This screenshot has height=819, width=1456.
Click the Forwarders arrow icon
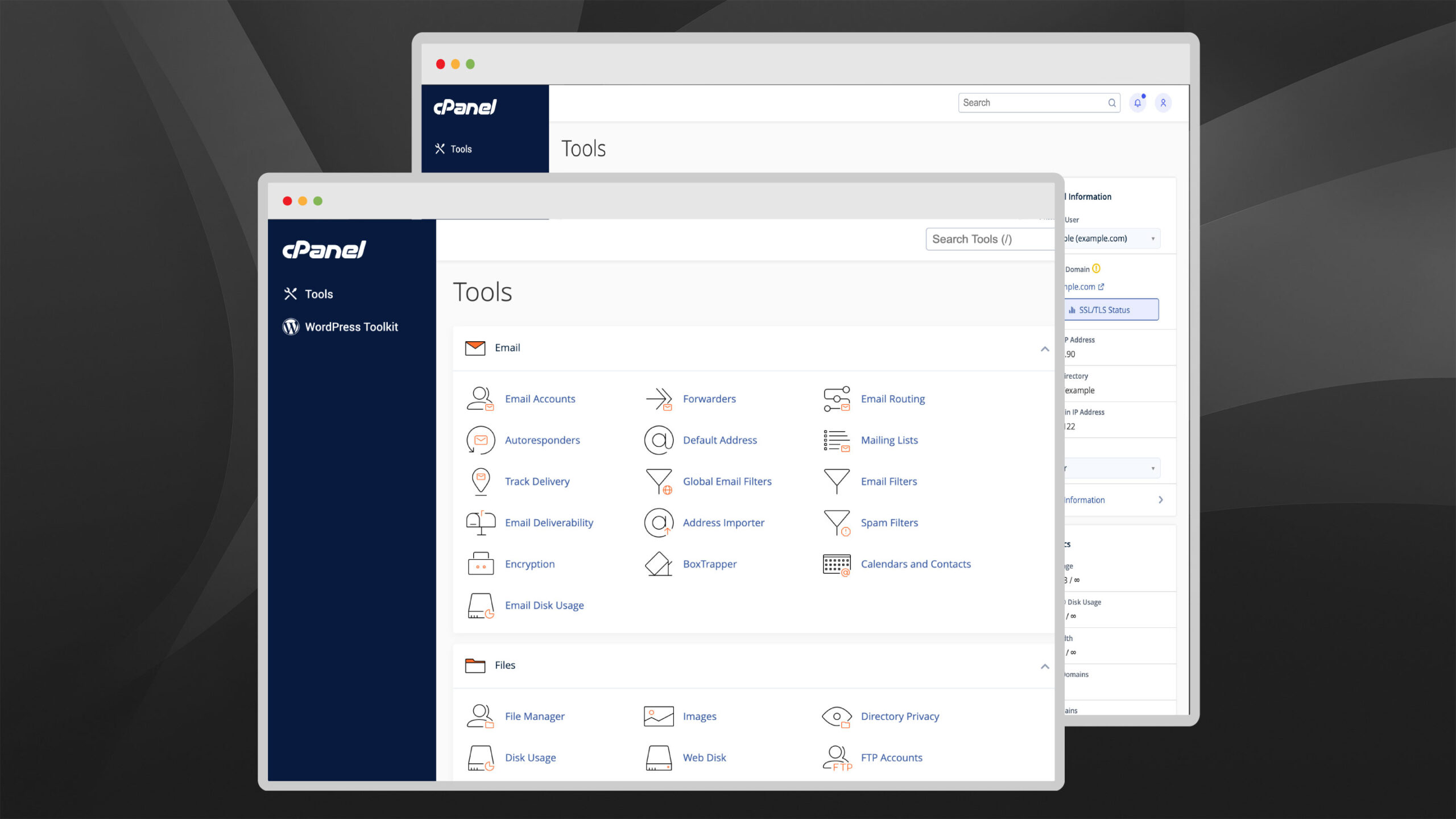point(659,399)
